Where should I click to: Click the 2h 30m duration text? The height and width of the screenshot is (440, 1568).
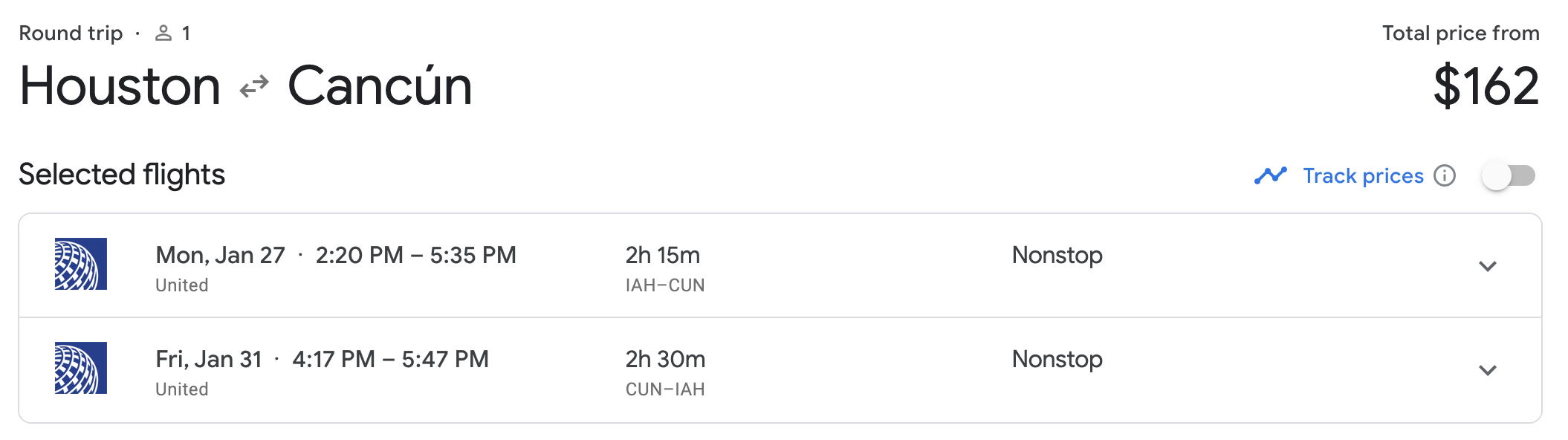(x=665, y=360)
